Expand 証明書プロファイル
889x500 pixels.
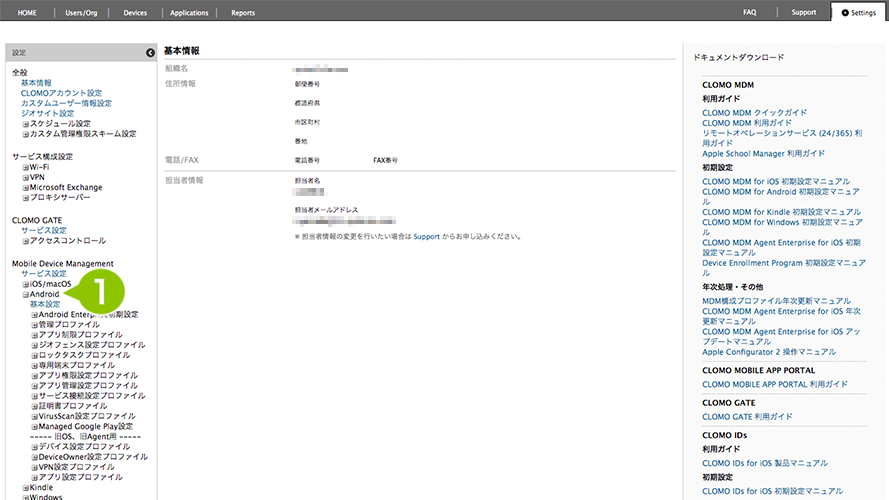pyautogui.click(x=35, y=406)
